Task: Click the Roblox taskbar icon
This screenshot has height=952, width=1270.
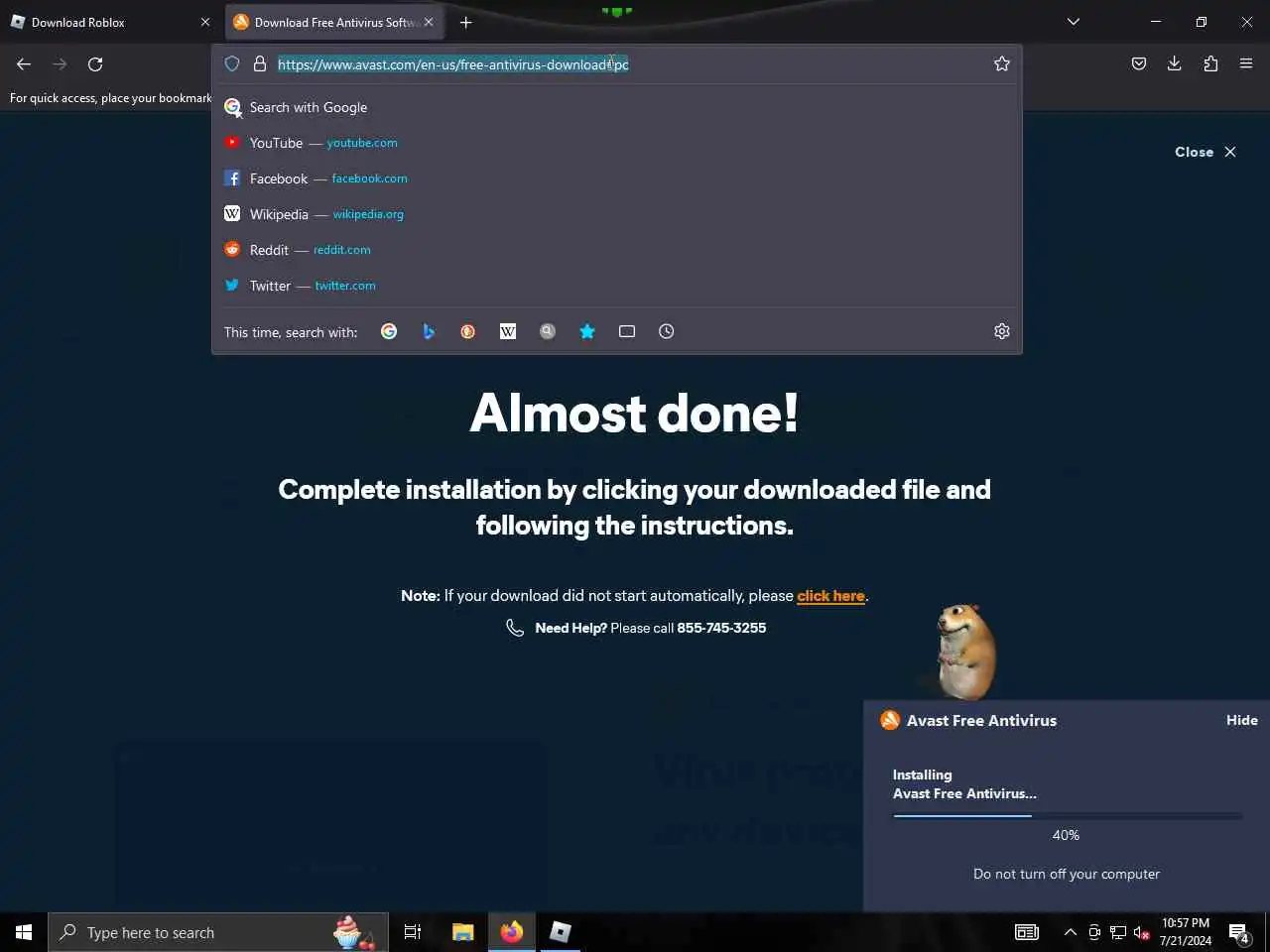Action: tap(561, 932)
